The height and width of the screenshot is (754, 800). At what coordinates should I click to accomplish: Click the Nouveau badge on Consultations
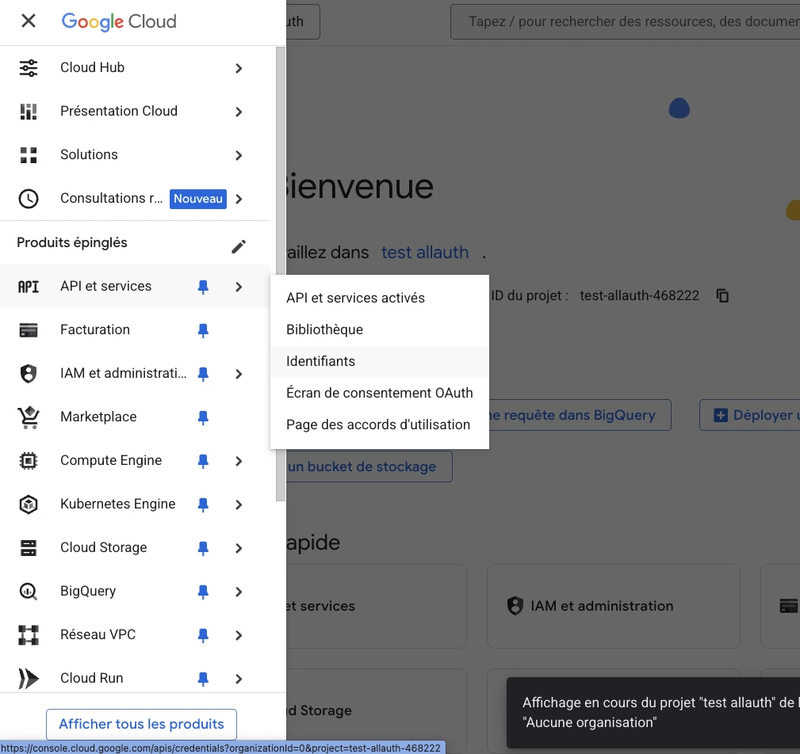[x=198, y=198]
